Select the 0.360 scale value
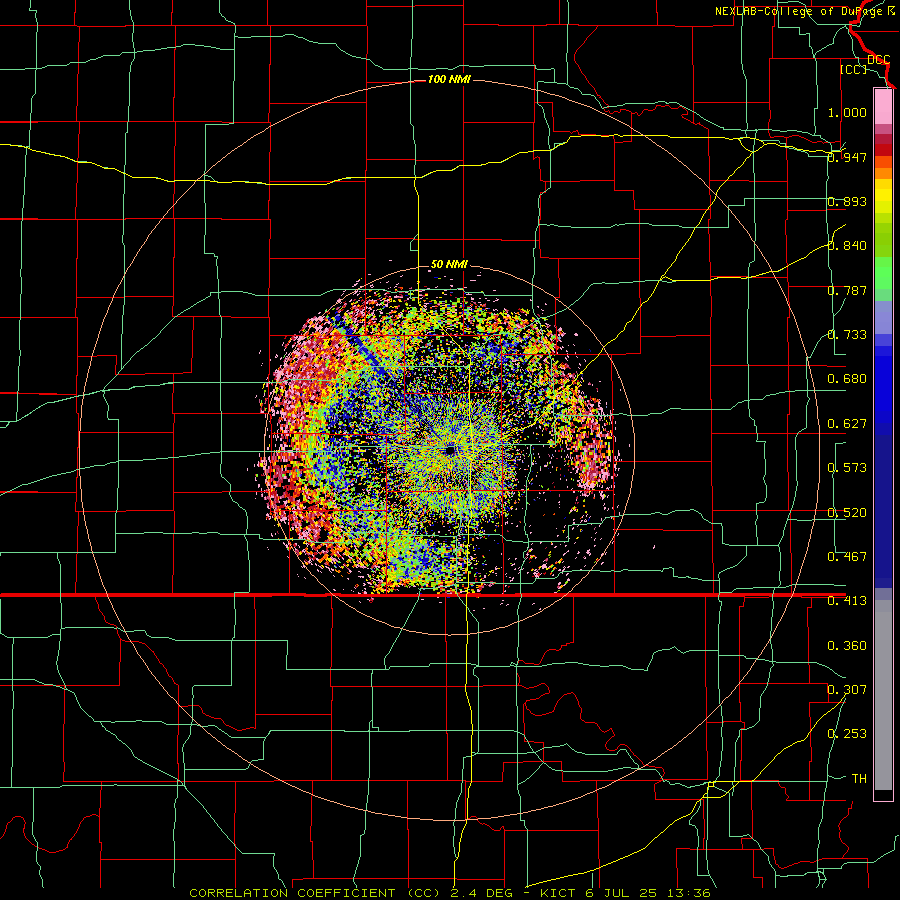This screenshot has height=900, width=900. 847,646
